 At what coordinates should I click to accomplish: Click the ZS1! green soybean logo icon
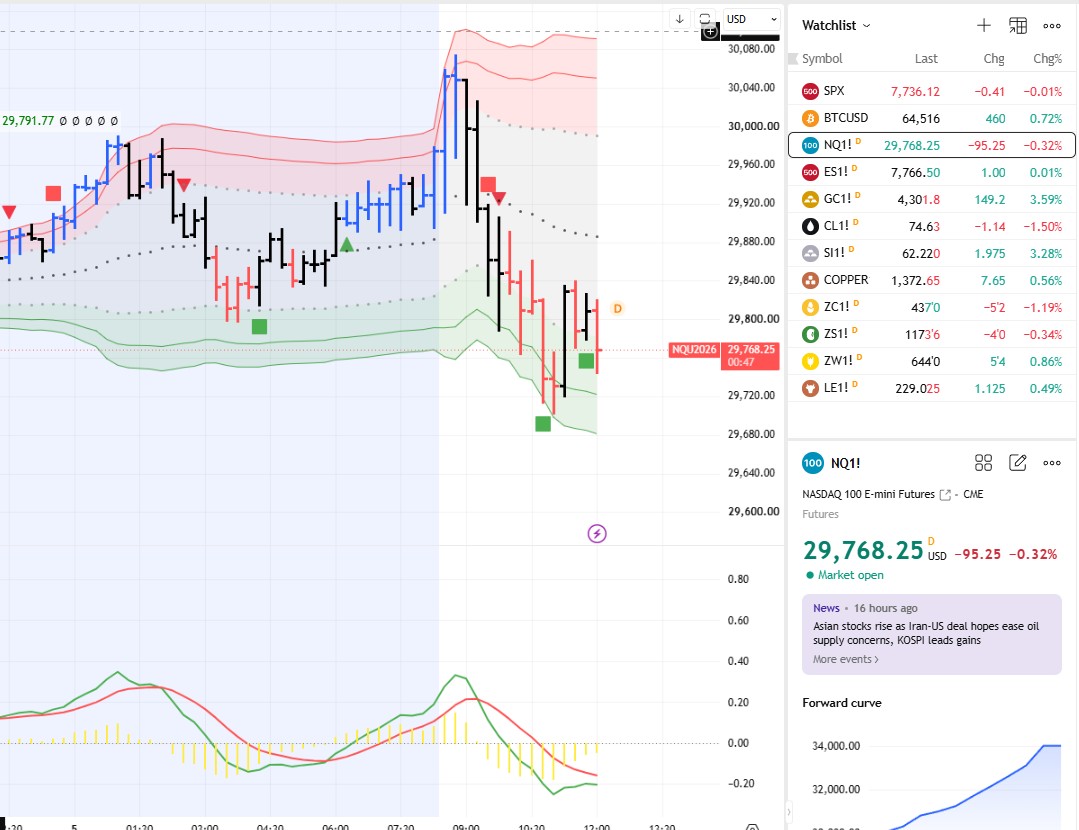click(811, 334)
